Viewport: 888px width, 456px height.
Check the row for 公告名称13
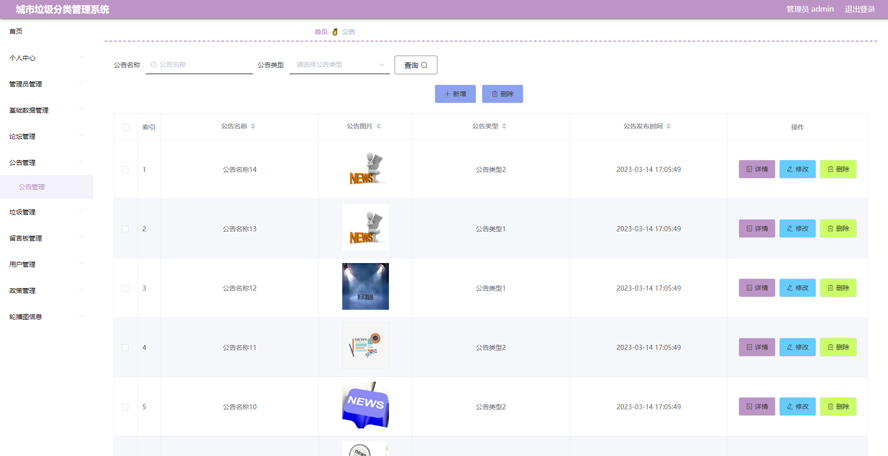(x=126, y=229)
